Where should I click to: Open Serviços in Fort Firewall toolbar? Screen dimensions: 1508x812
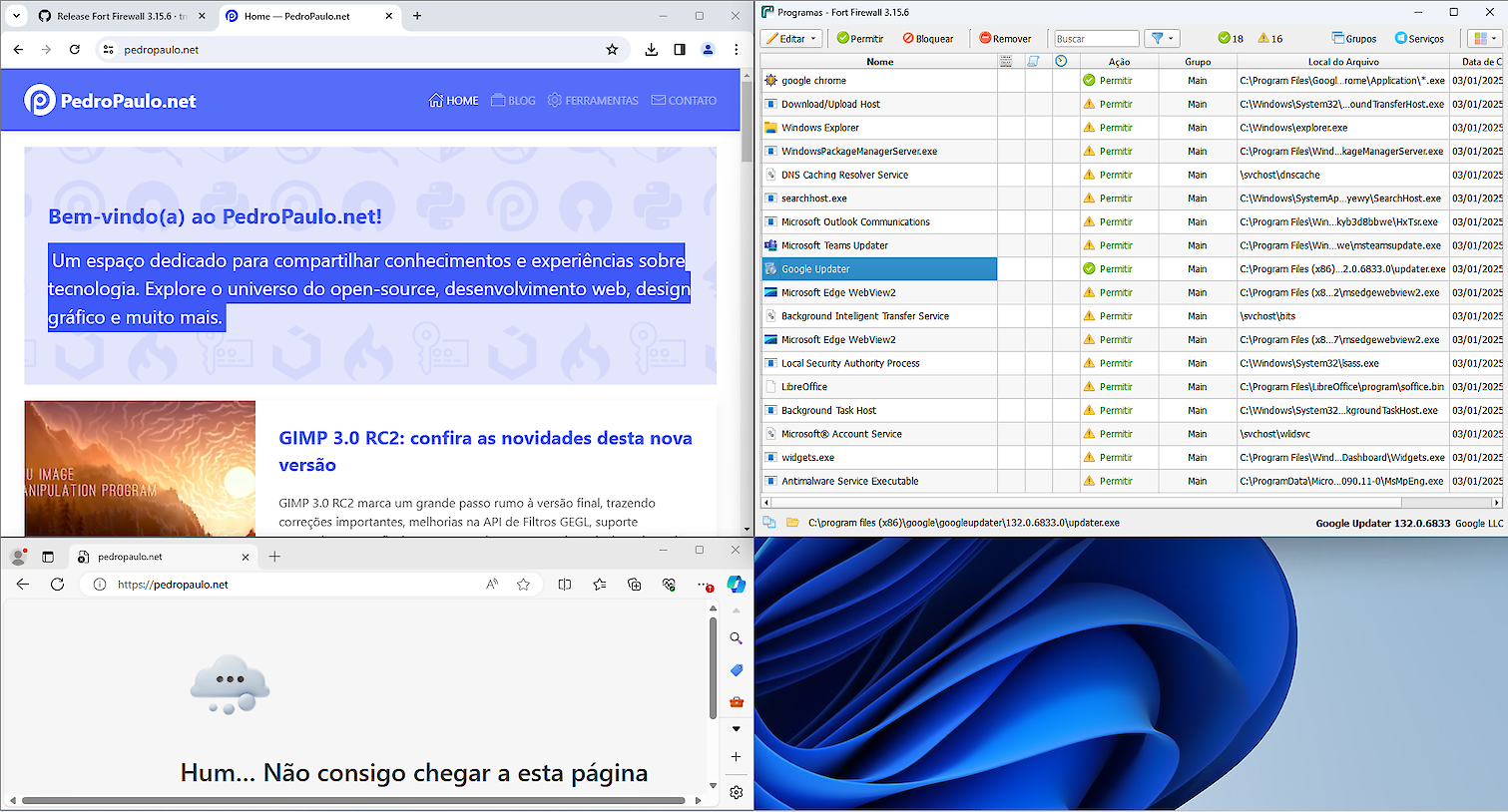pyautogui.click(x=1419, y=39)
